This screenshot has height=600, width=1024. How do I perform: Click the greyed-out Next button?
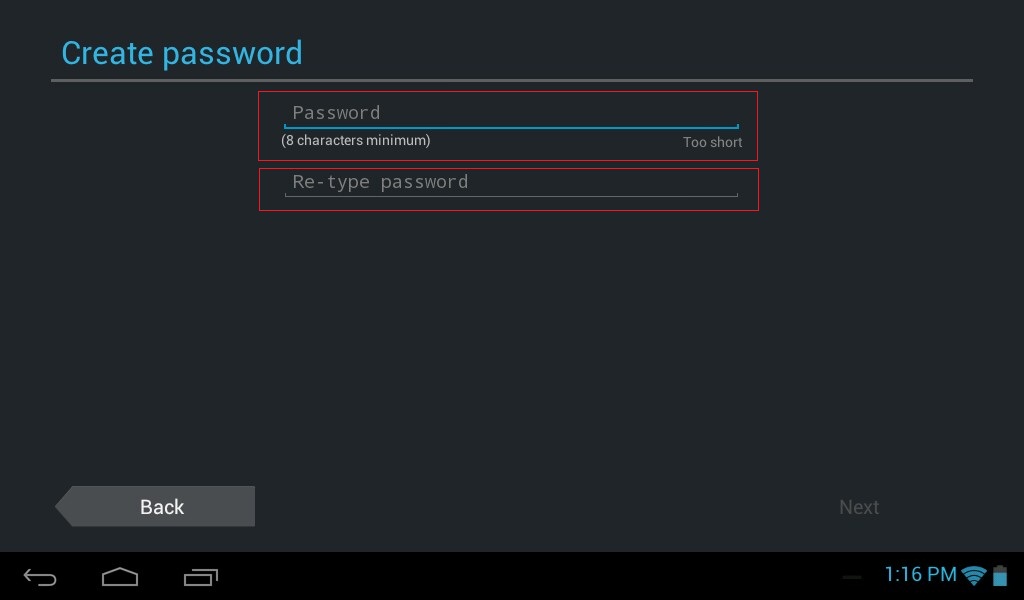click(859, 507)
